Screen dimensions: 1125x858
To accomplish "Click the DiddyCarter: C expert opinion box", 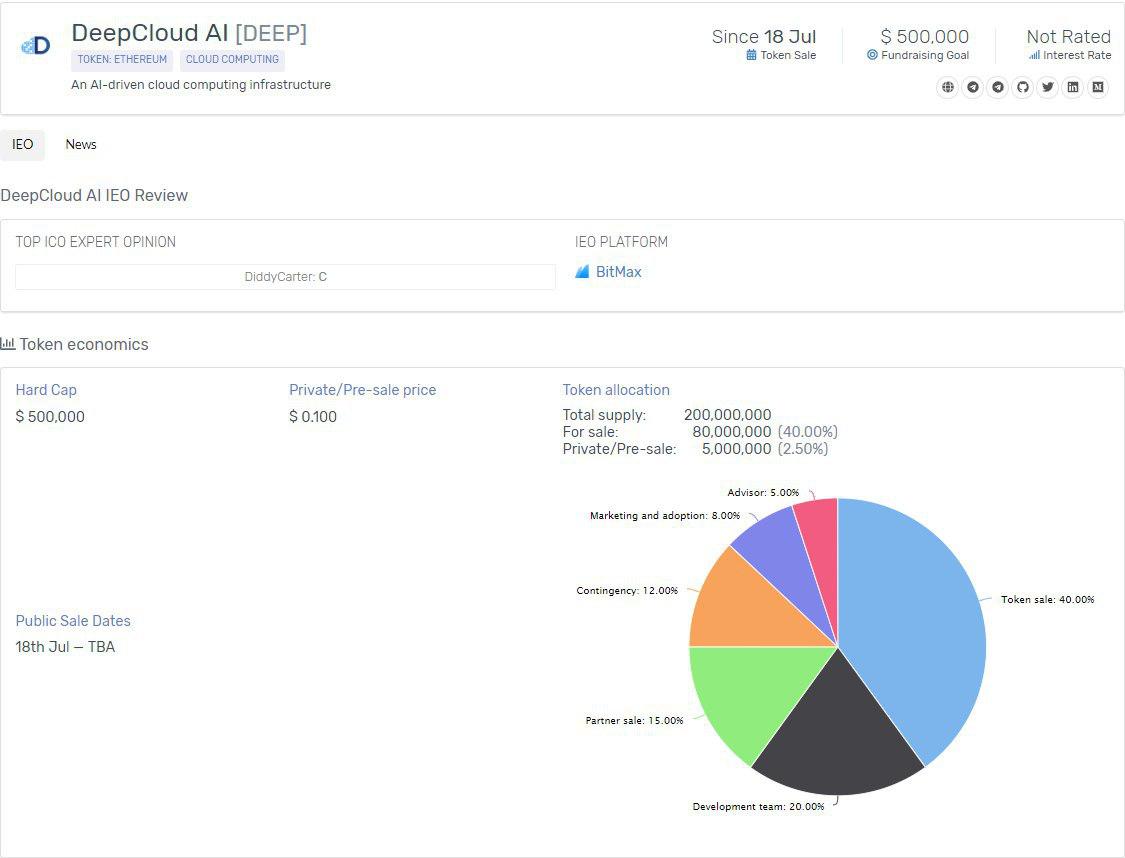I will pyautogui.click(x=286, y=277).
